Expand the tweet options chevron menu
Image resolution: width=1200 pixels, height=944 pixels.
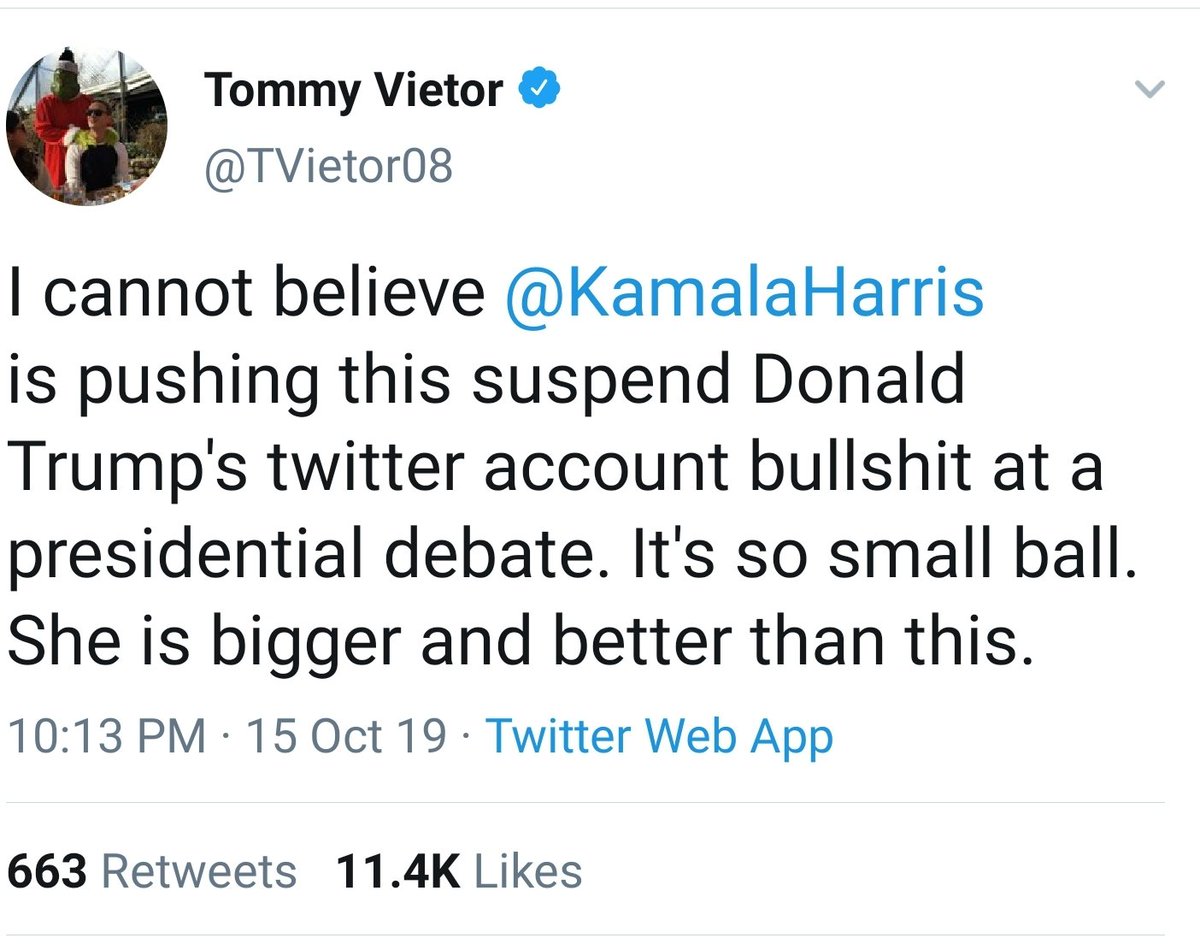[1152, 90]
